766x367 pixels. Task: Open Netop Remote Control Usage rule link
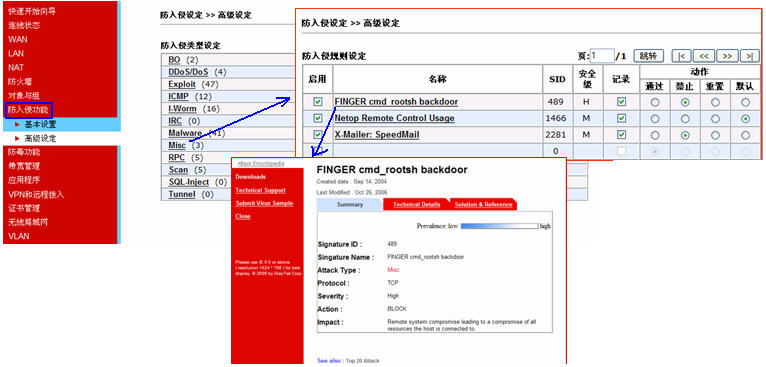point(394,118)
